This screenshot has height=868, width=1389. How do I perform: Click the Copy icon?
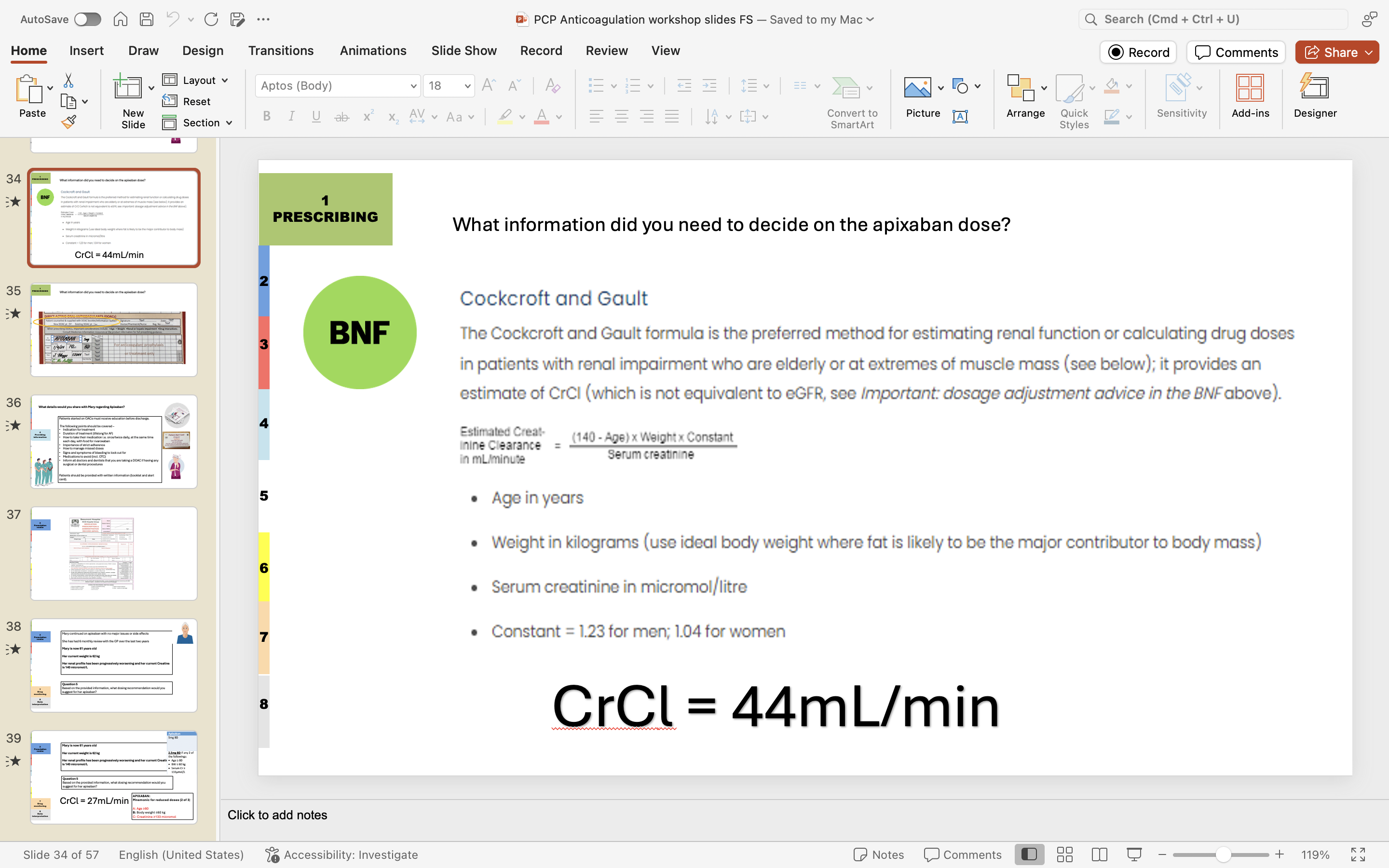(68, 102)
